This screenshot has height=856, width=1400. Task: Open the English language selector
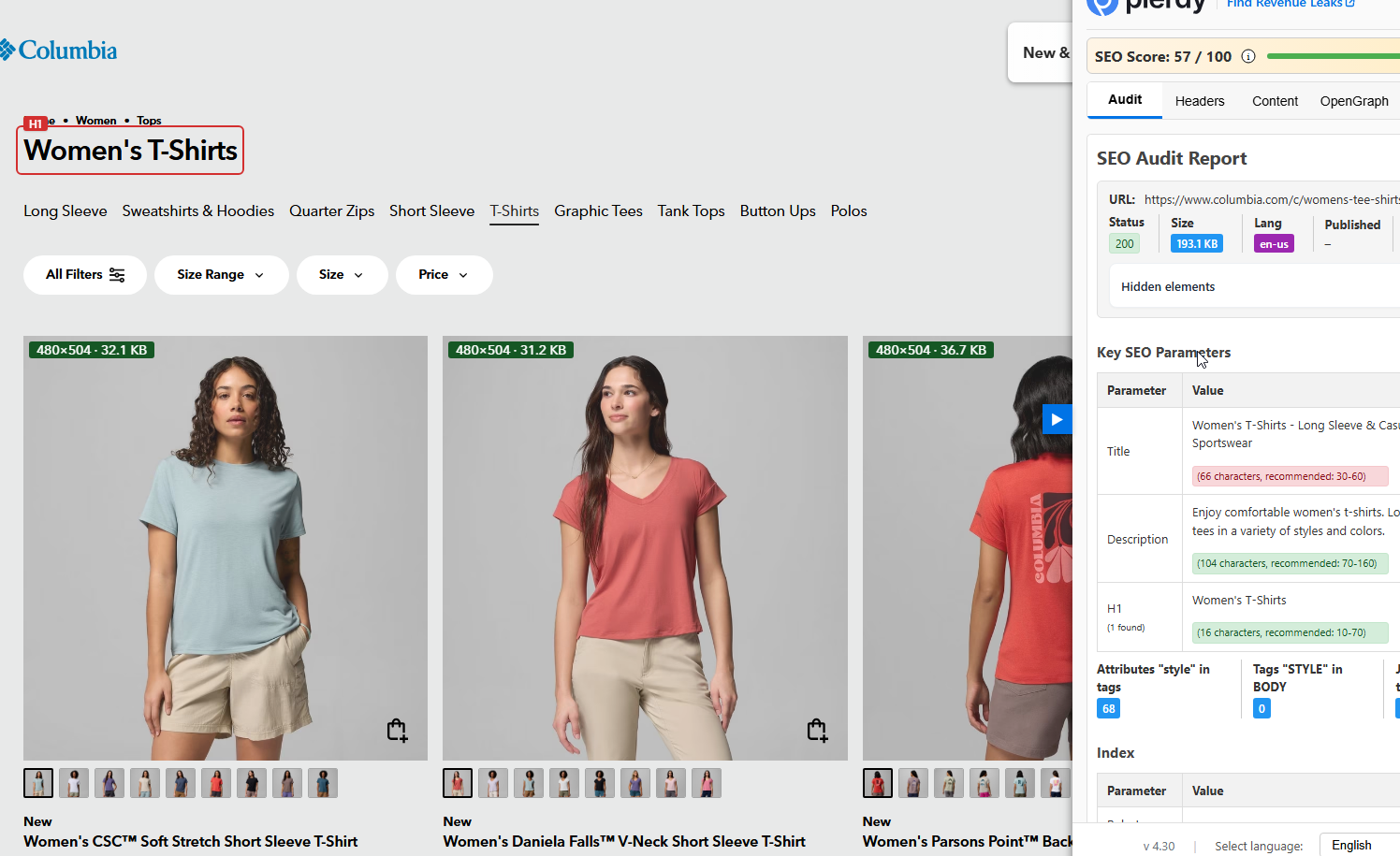[x=1360, y=845]
